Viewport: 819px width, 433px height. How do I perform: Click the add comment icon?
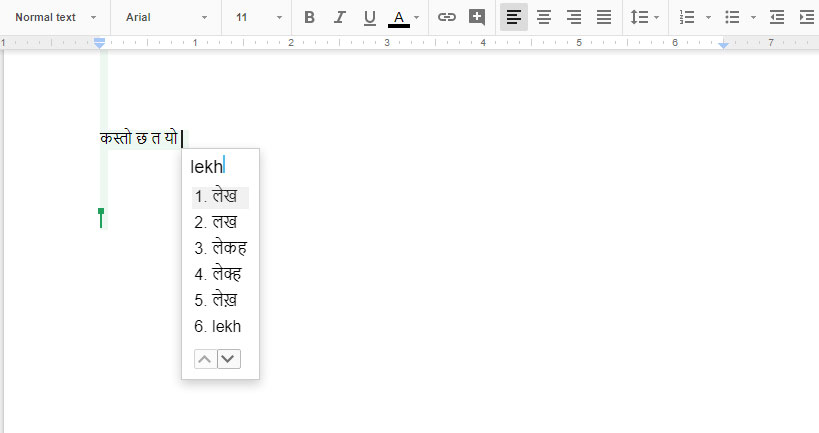477,17
